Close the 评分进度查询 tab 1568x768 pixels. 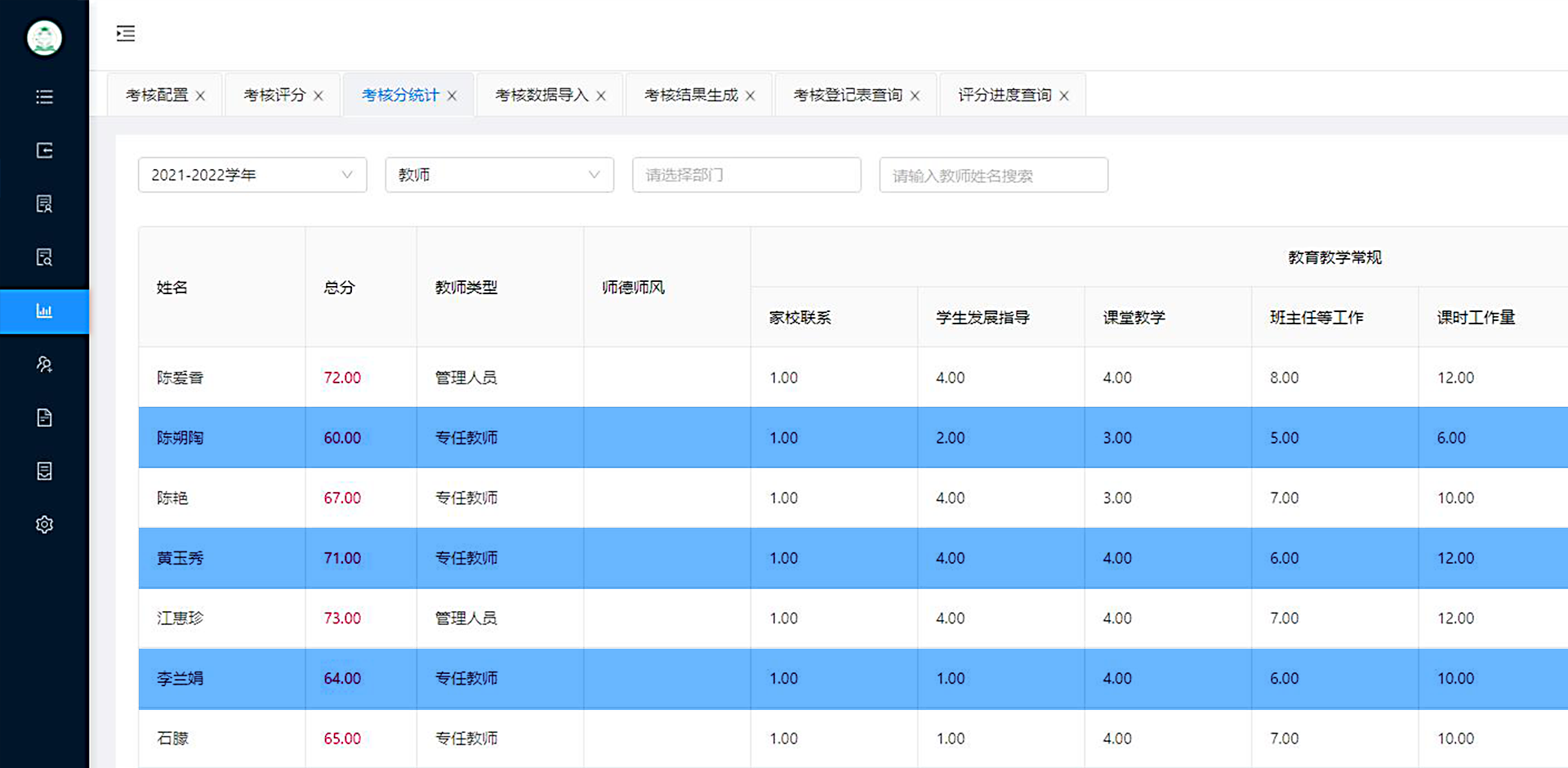point(1064,96)
